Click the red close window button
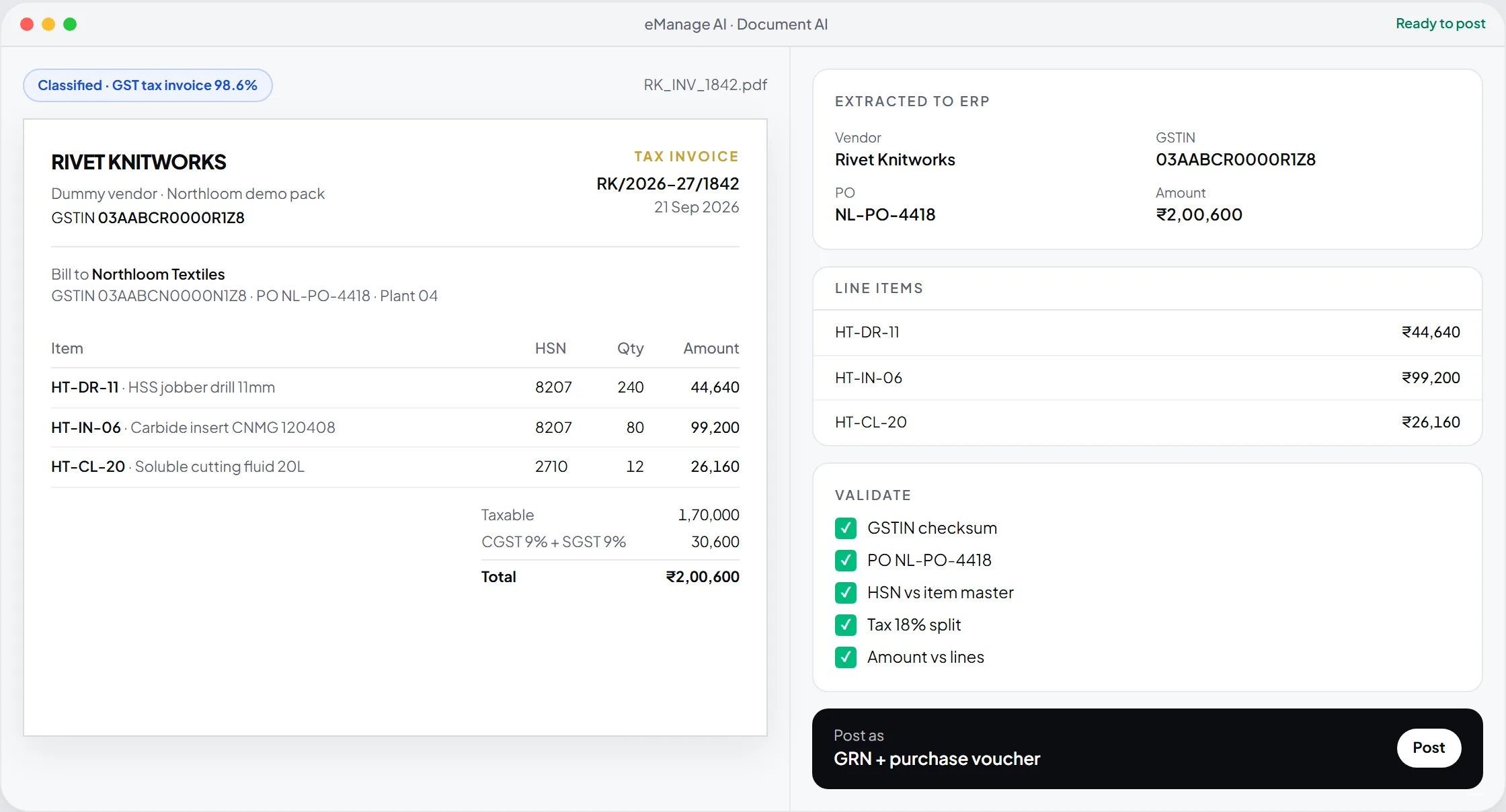This screenshot has width=1506, height=812. [x=27, y=24]
